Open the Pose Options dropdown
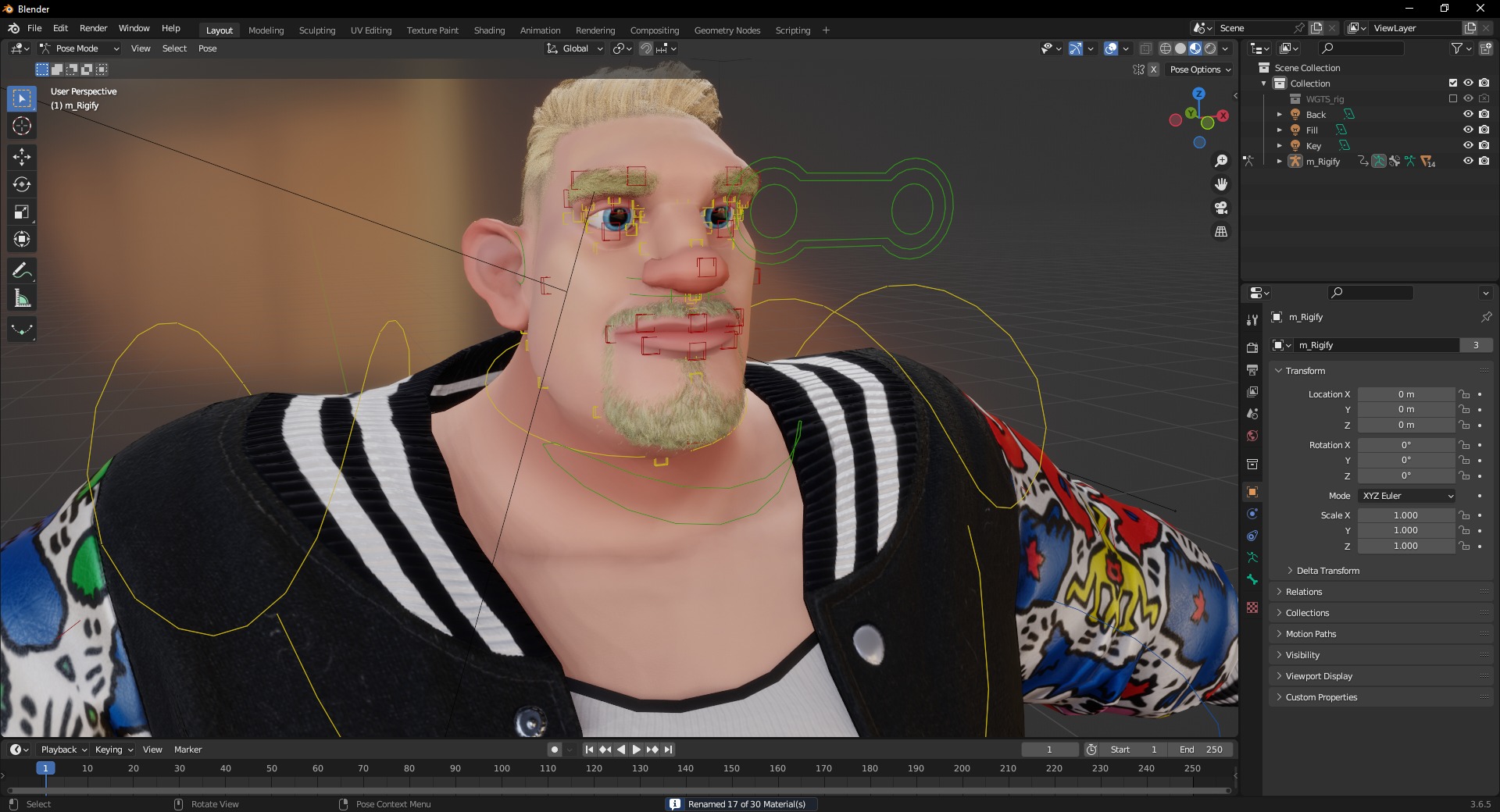The image size is (1500, 812). click(1200, 69)
